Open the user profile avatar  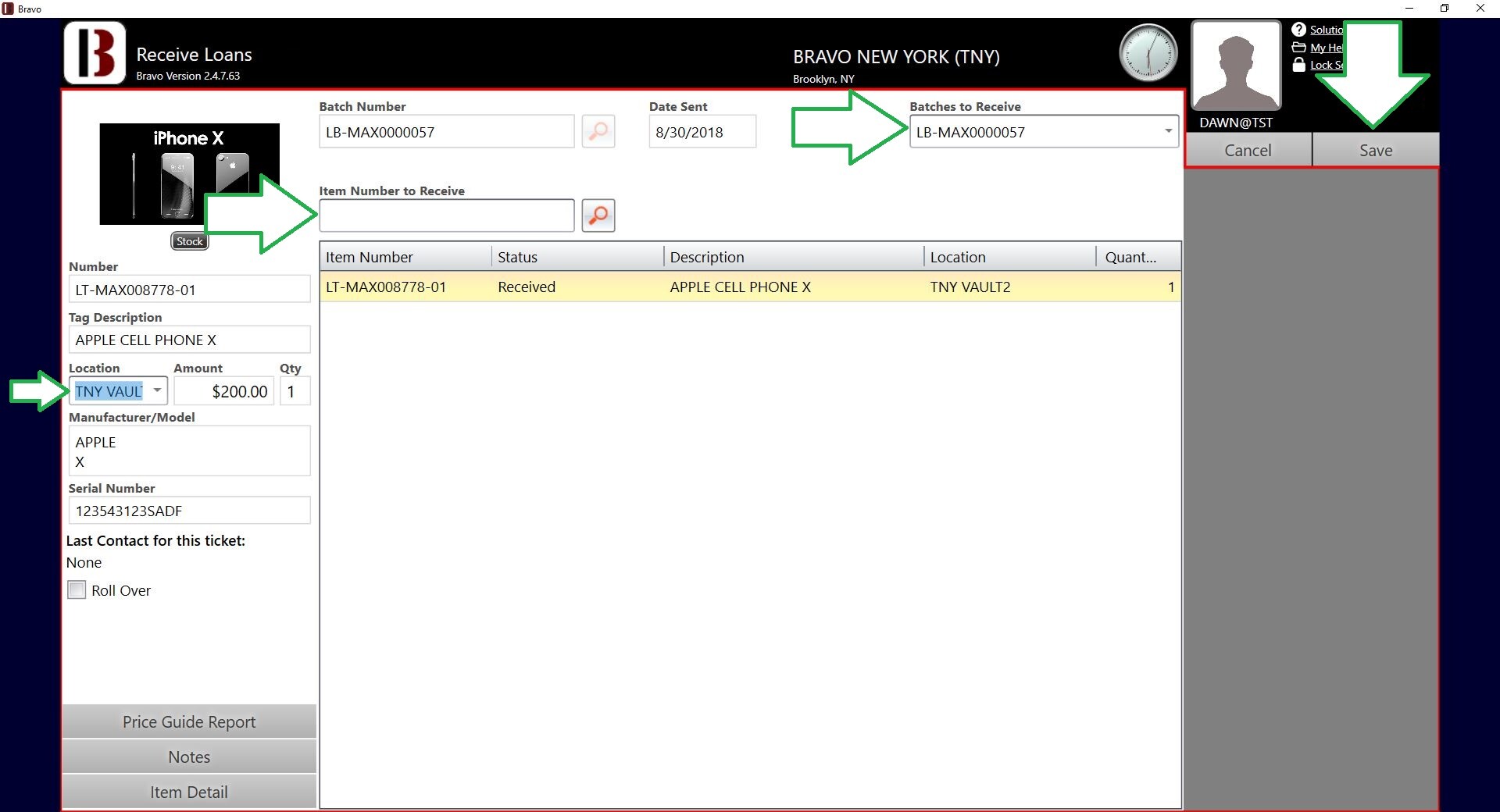pos(1235,66)
